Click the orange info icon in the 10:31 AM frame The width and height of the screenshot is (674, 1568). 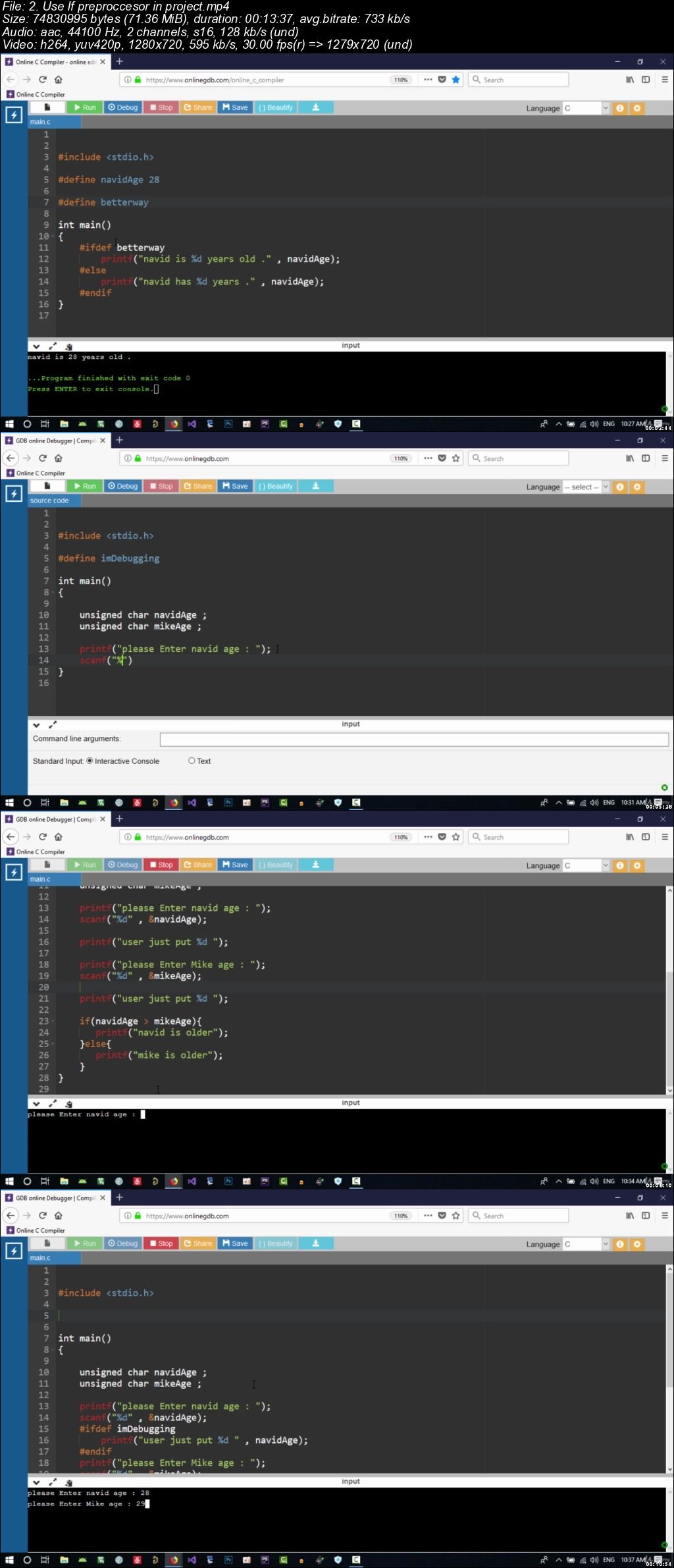620,487
